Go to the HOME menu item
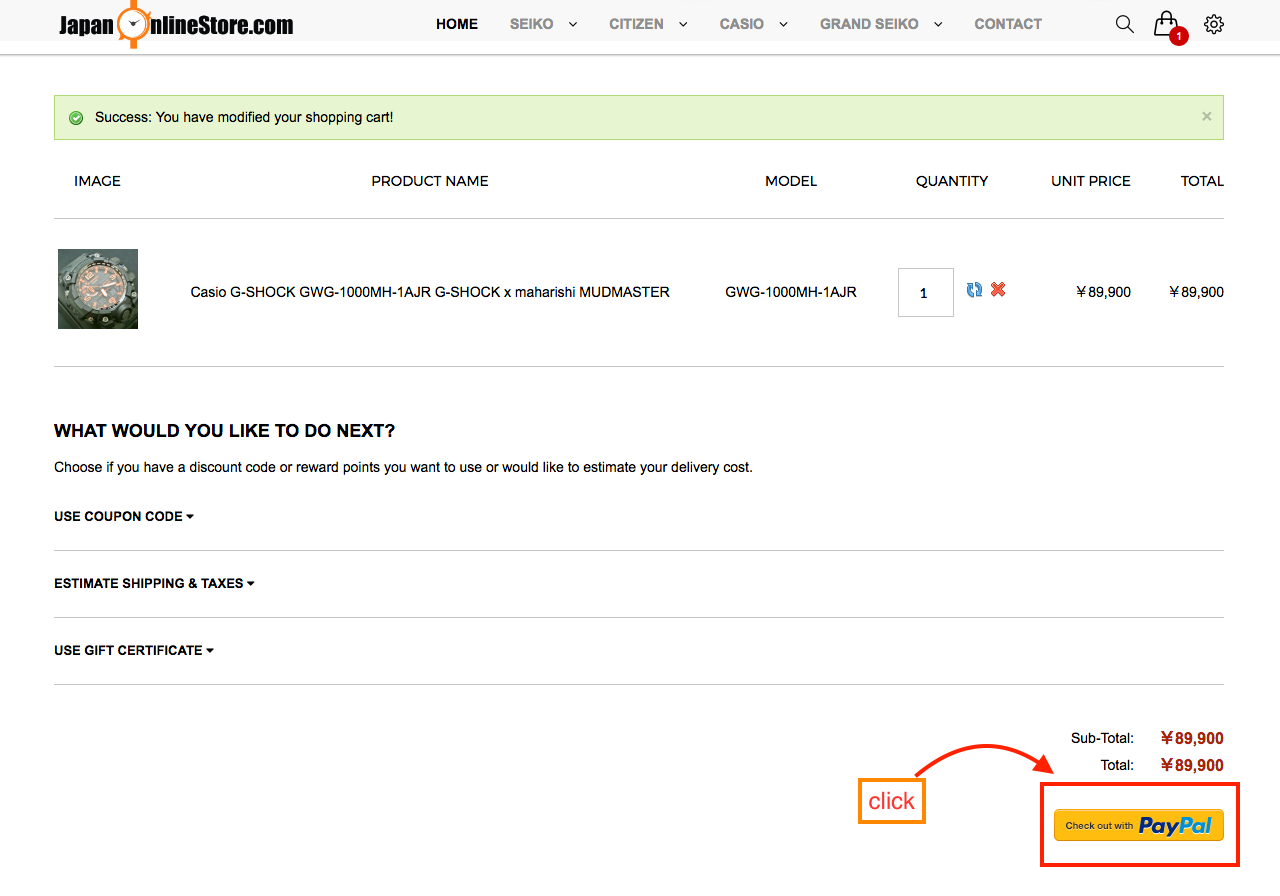The image size is (1280, 896). coord(457,24)
